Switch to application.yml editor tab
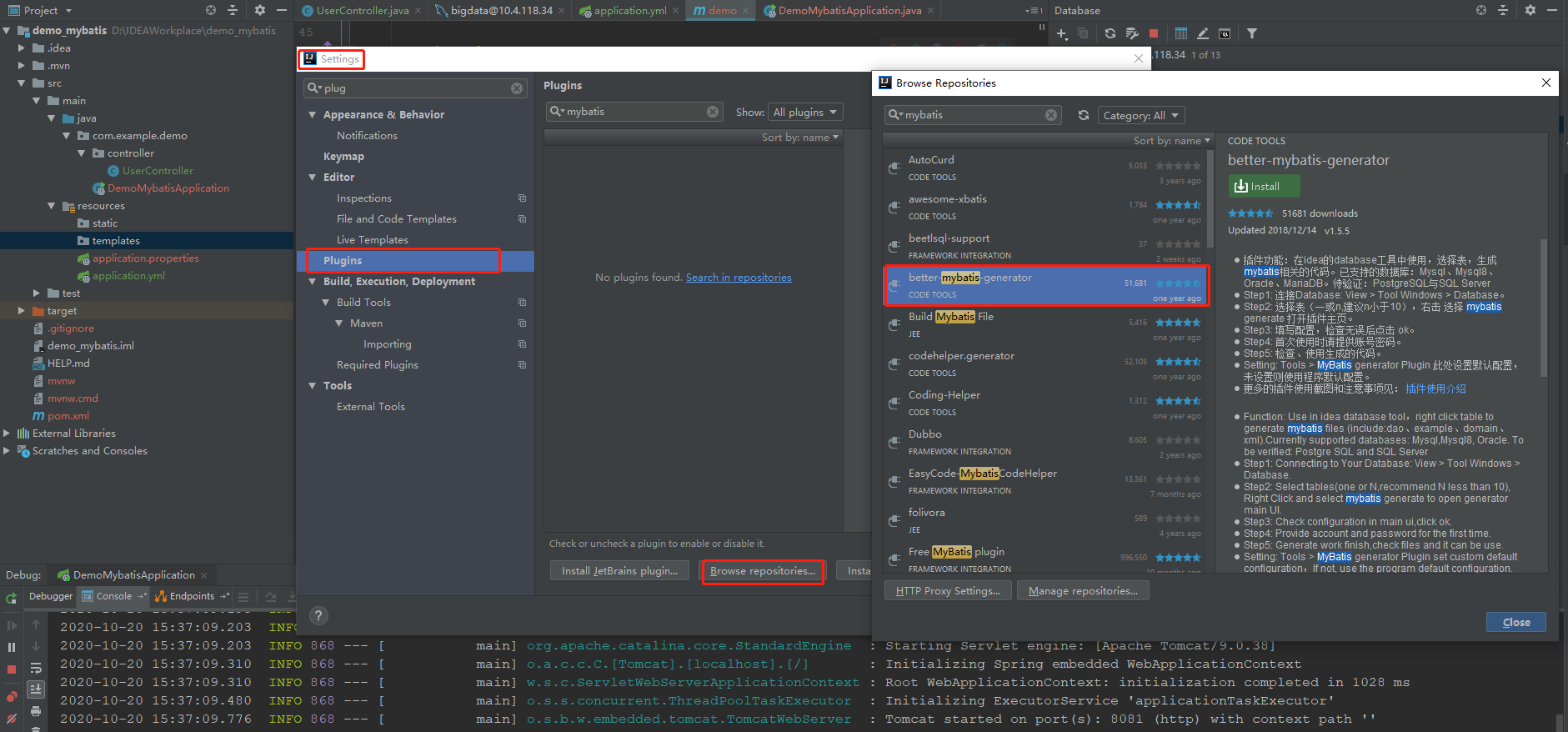This screenshot has width=1568, height=732. coord(629,11)
